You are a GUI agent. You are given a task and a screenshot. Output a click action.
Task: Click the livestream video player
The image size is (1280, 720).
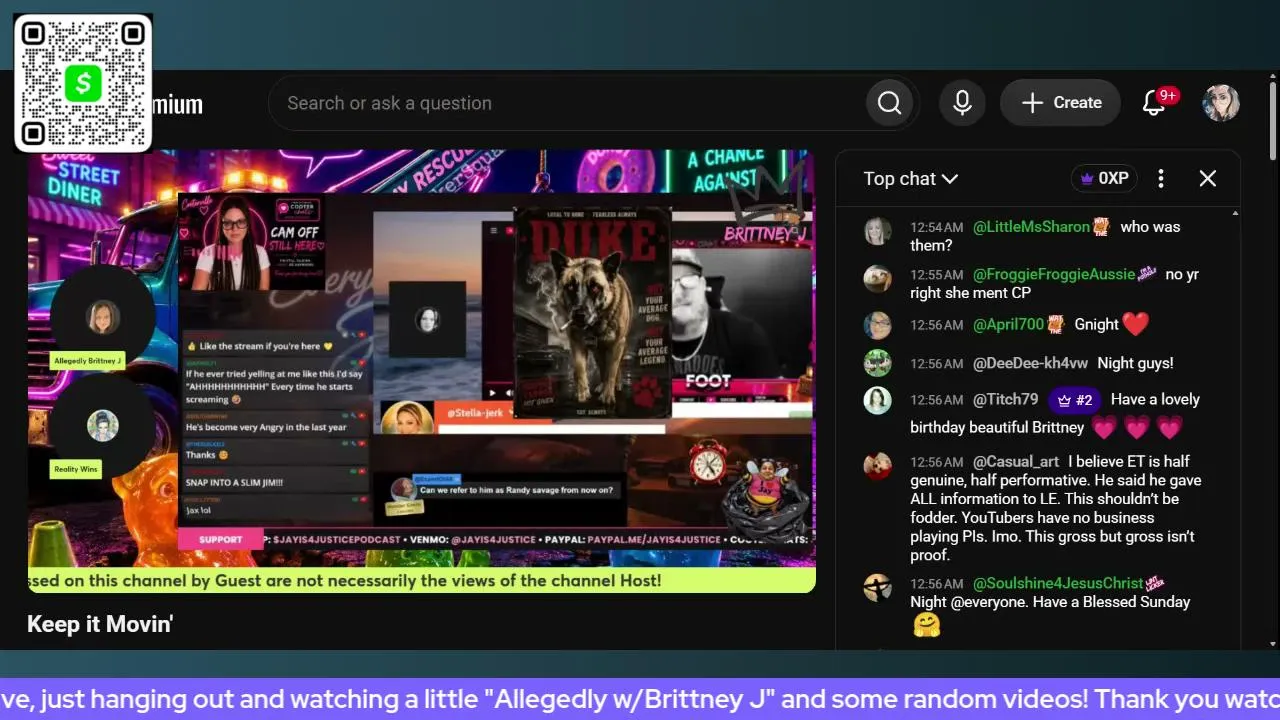(x=422, y=371)
